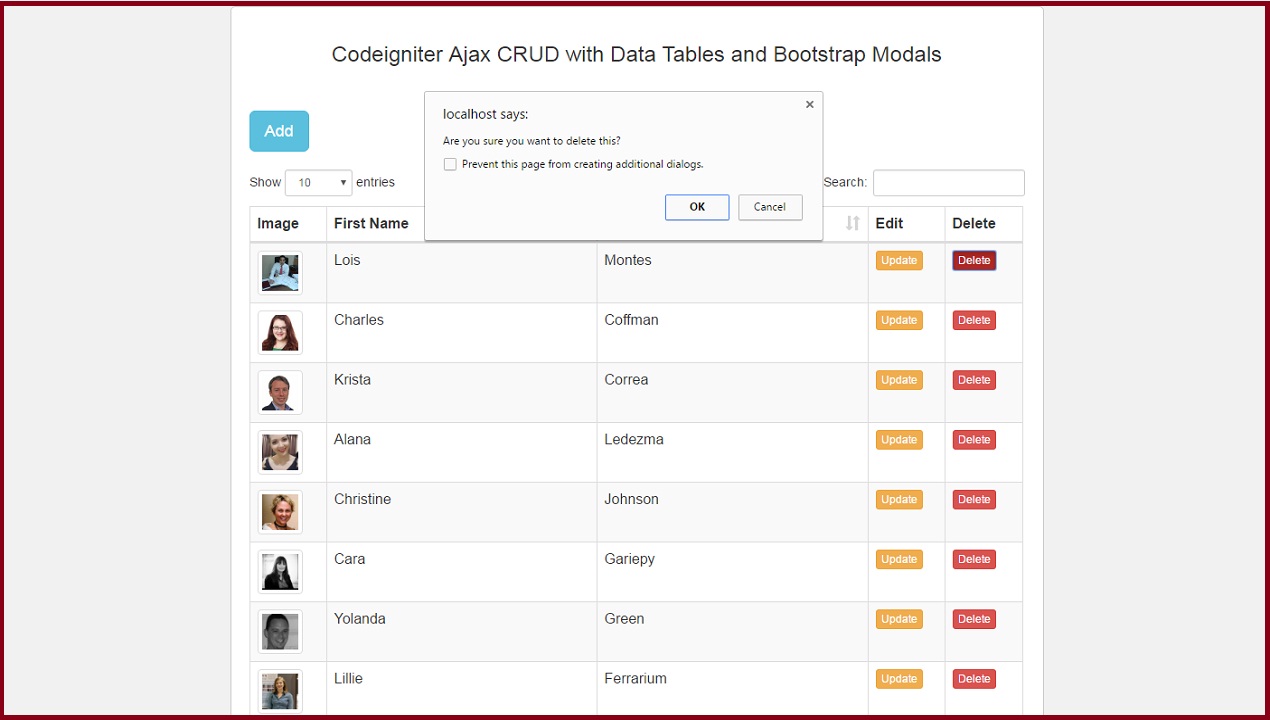The height and width of the screenshot is (720, 1270).
Task: Open Lillie's profile thumbnail image
Action: click(280, 692)
